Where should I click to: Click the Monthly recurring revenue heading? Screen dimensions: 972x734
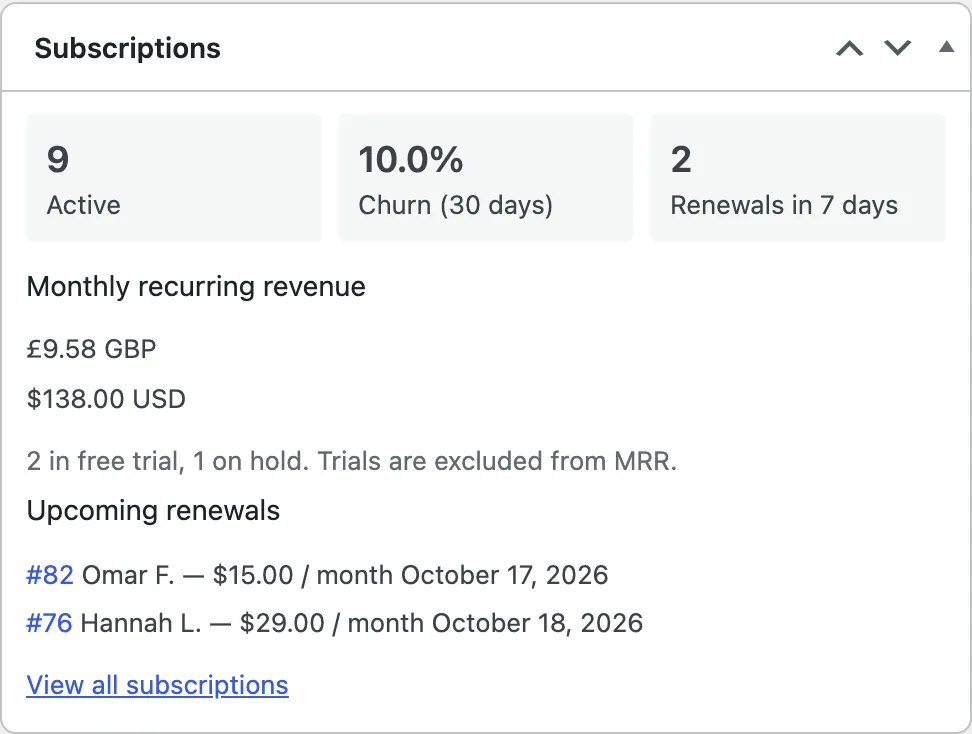click(196, 287)
